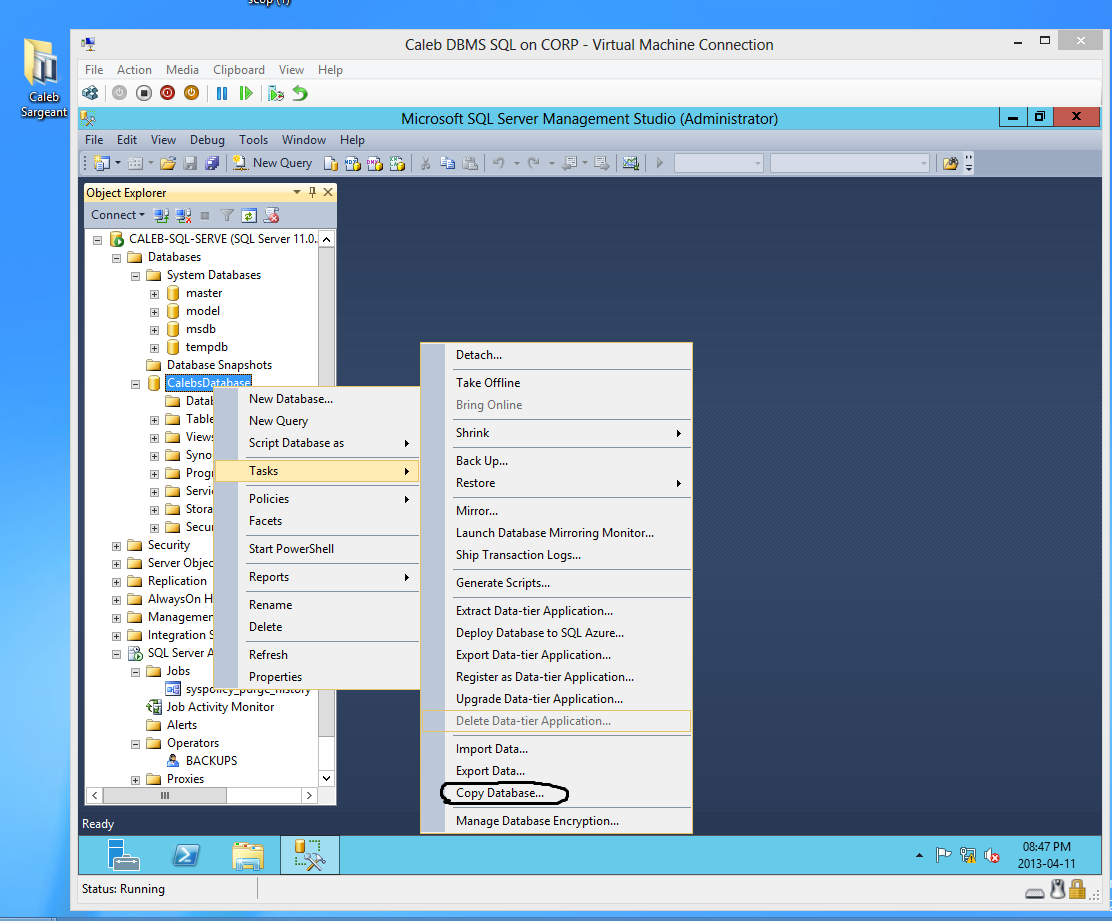Image resolution: width=1112 pixels, height=921 pixels.
Task: Choose Export Data... menu item
Action: pos(557,771)
